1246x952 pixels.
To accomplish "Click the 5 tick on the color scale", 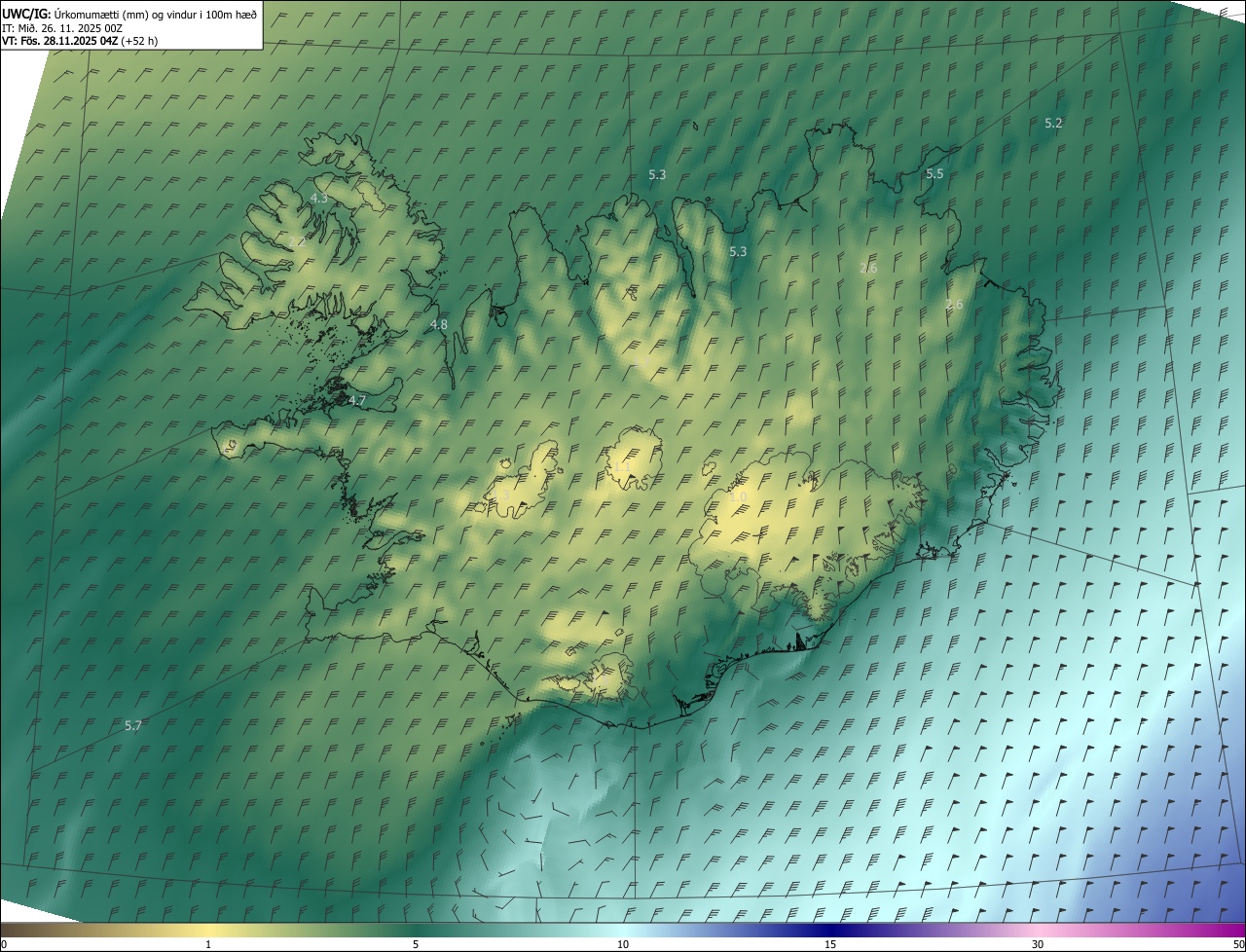I will tap(416, 944).
